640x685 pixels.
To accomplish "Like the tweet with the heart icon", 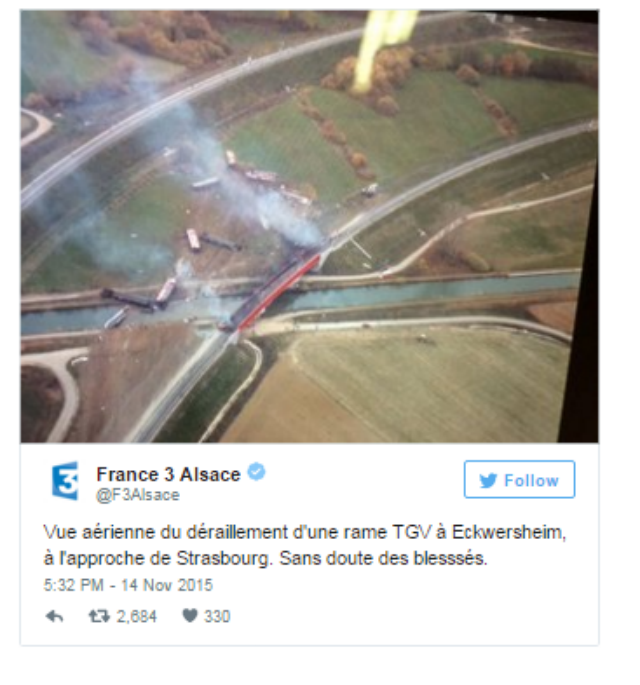I will pyautogui.click(x=190, y=616).
